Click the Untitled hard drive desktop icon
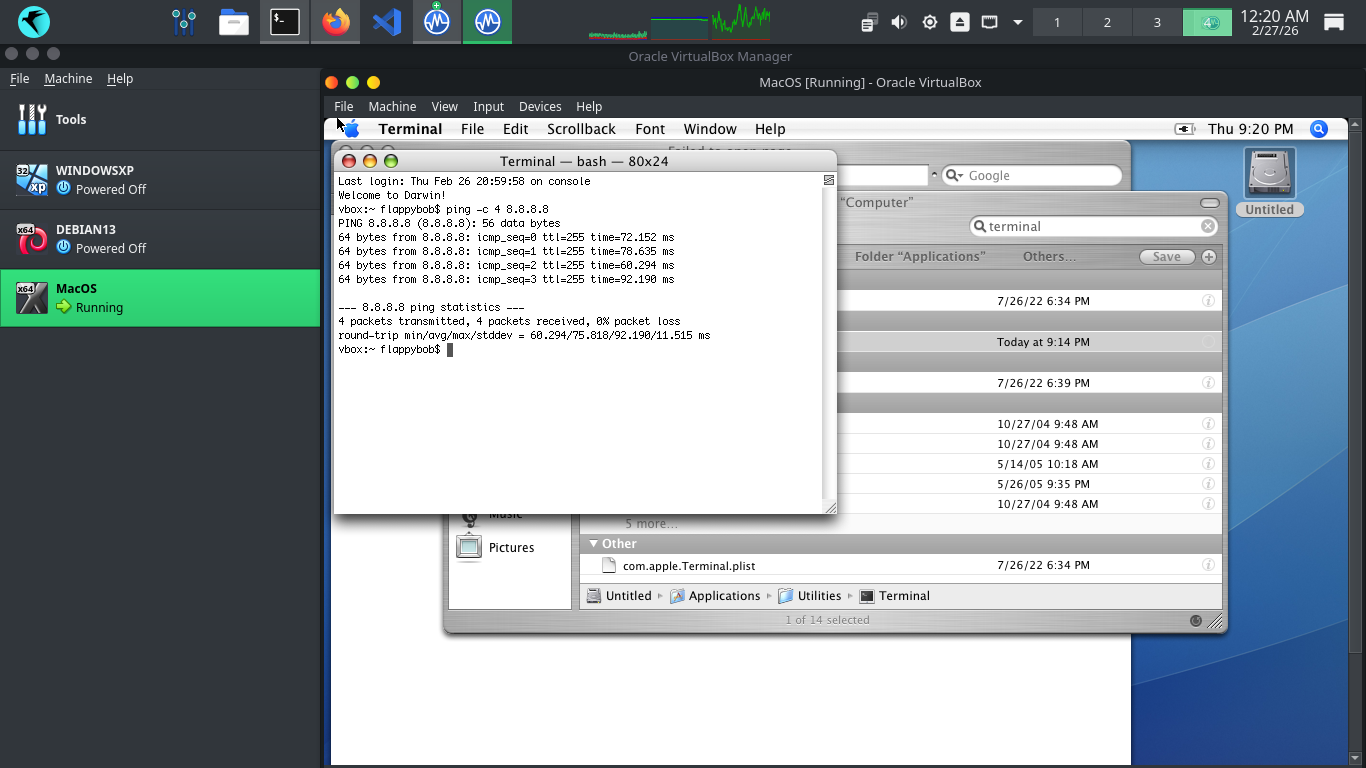The height and width of the screenshot is (768, 1366). tap(1269, 176)
